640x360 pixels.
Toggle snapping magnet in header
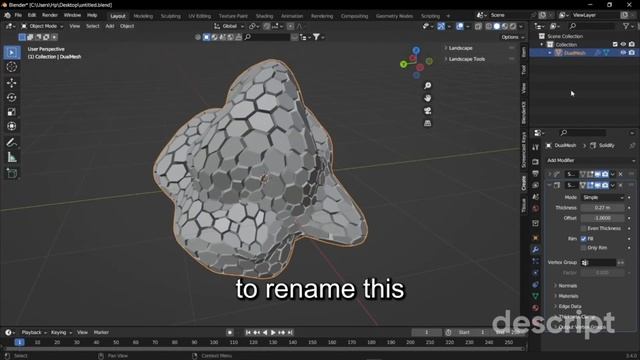click(267, 26)
